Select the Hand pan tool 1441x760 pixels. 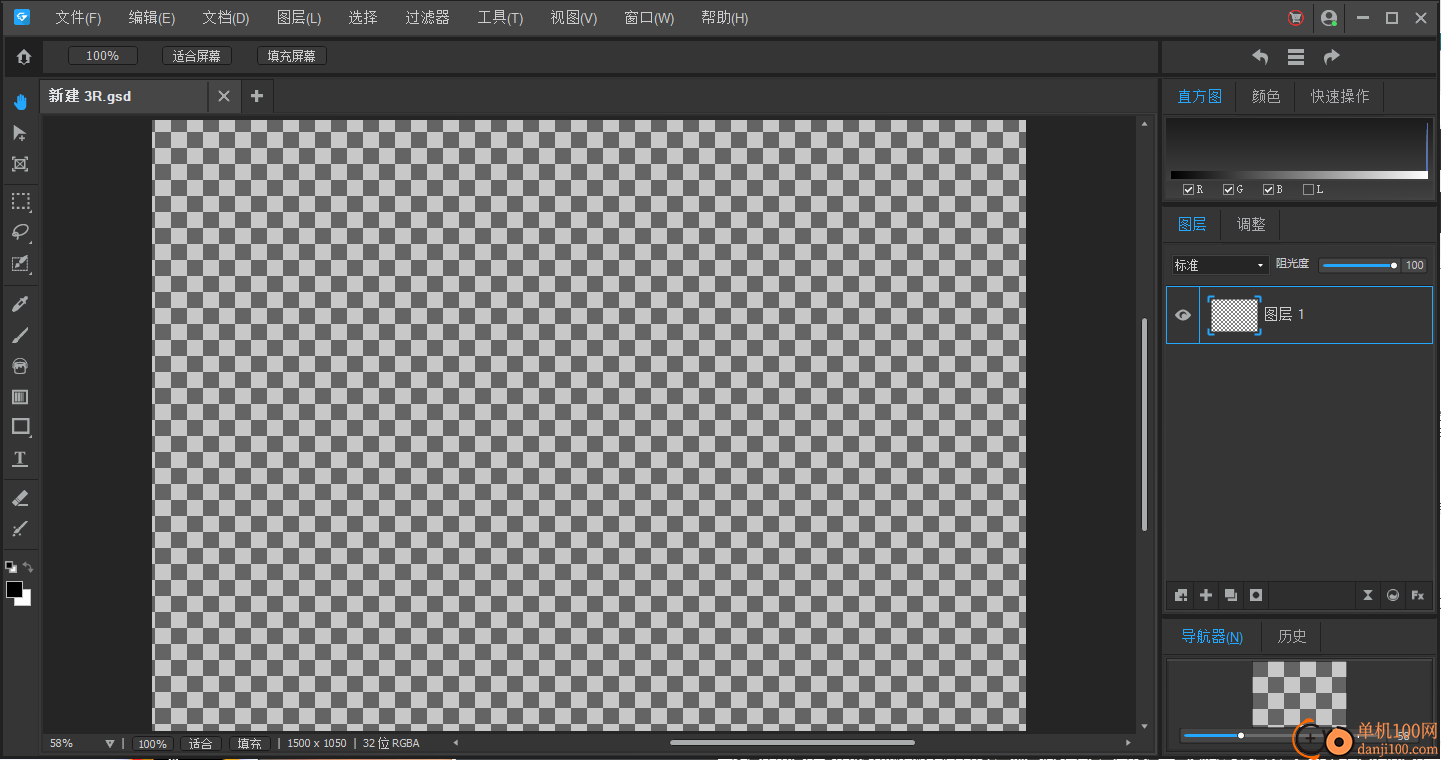pos(20,101)
